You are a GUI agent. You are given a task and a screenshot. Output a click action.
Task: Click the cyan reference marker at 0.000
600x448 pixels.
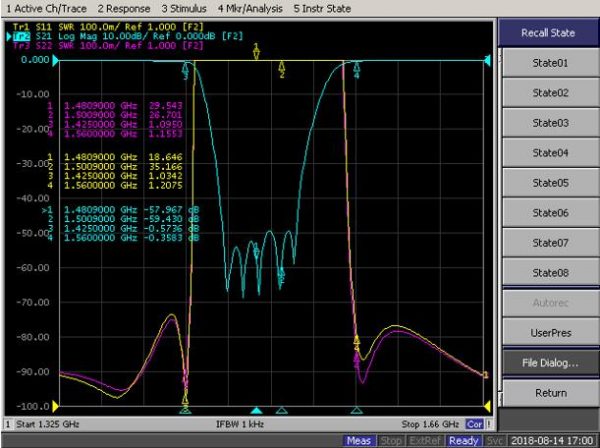[x=55, y=60]
